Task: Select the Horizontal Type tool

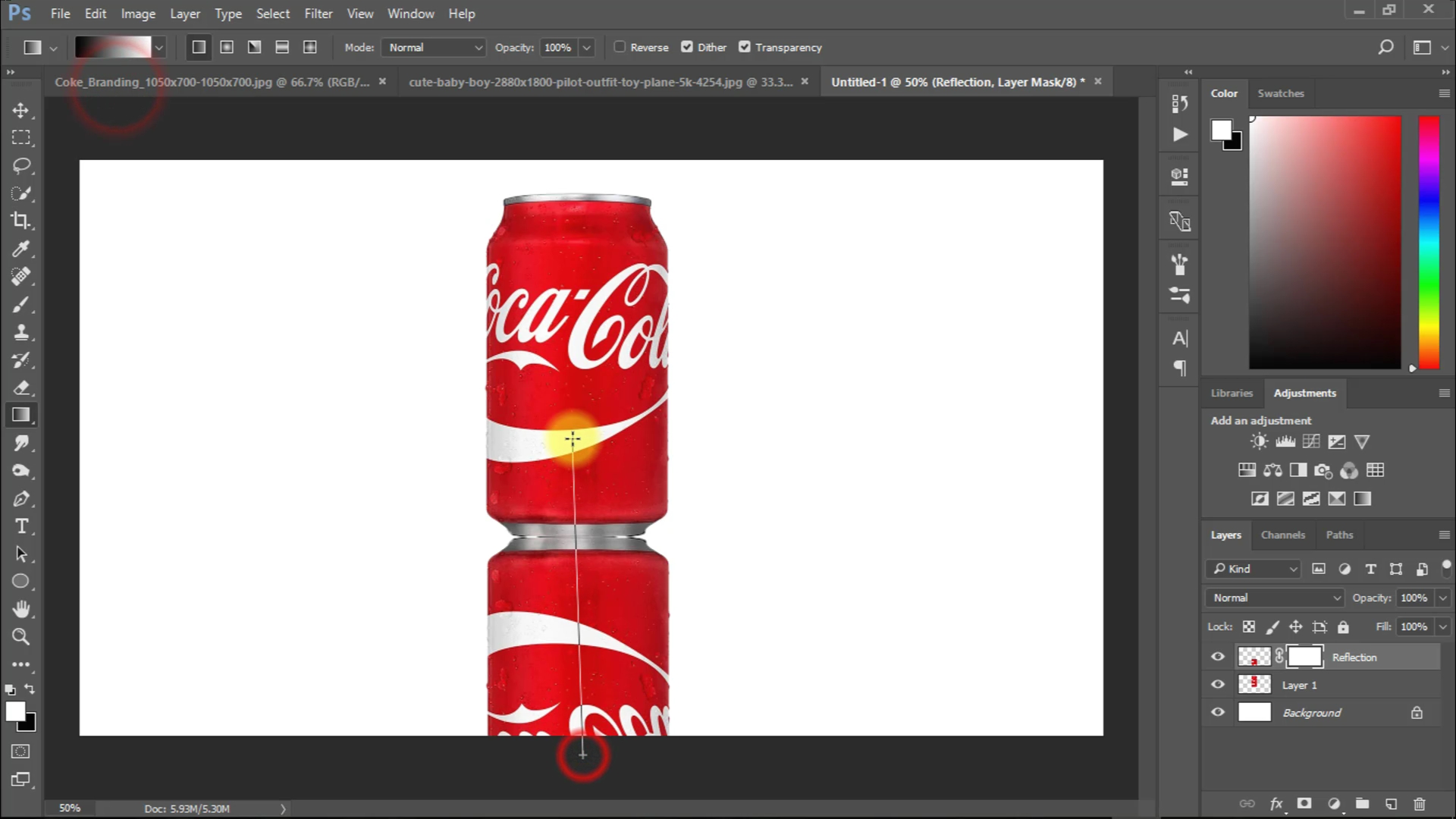Action: click(21, 526)
